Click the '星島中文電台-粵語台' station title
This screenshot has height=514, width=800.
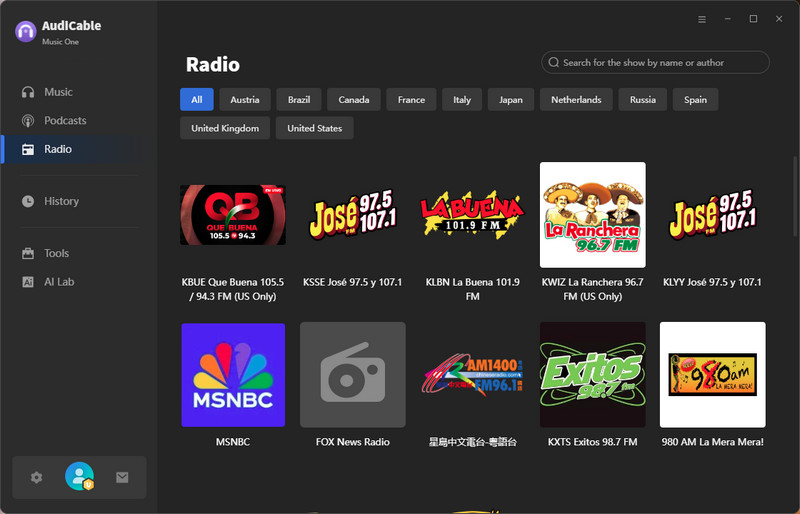point(472,442)
